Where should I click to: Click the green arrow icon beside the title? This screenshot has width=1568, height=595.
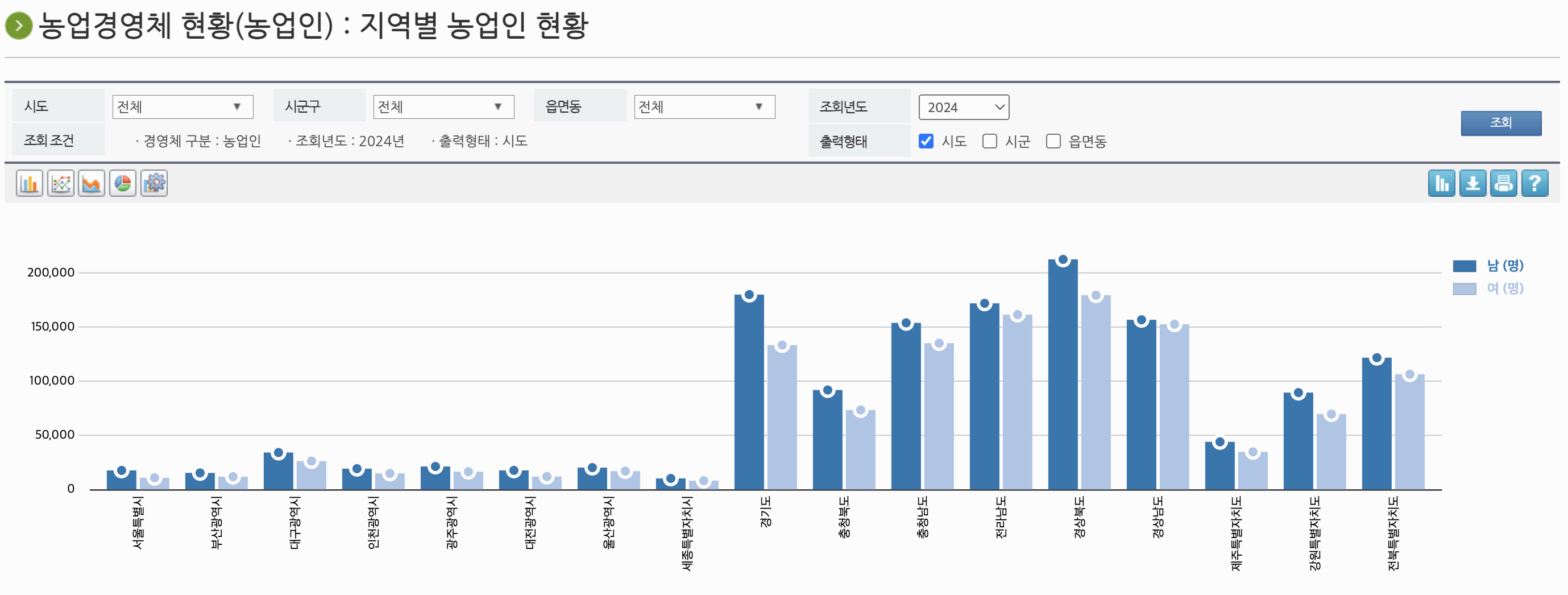coord(18,26)
